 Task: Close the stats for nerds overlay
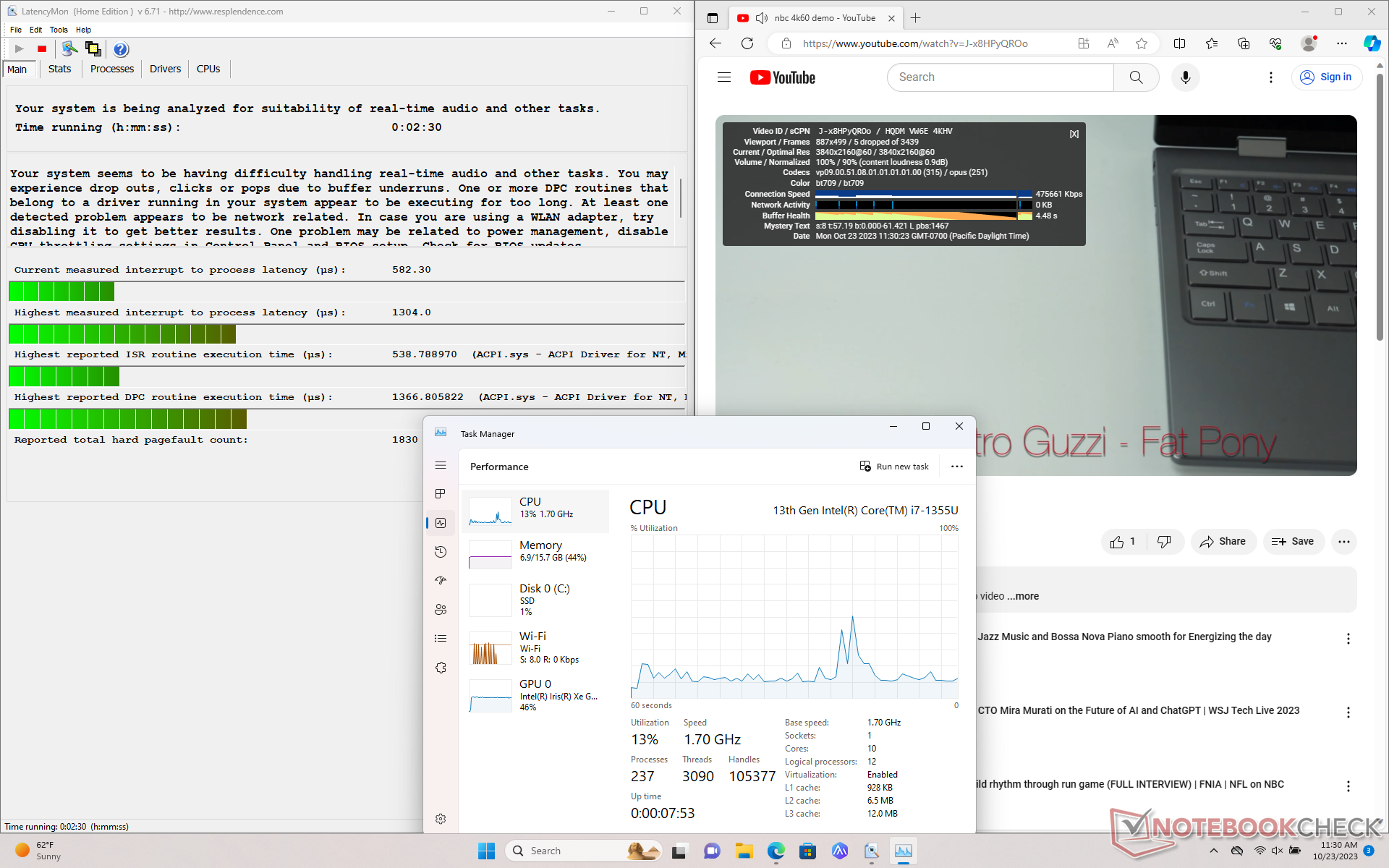point(1074,134)
